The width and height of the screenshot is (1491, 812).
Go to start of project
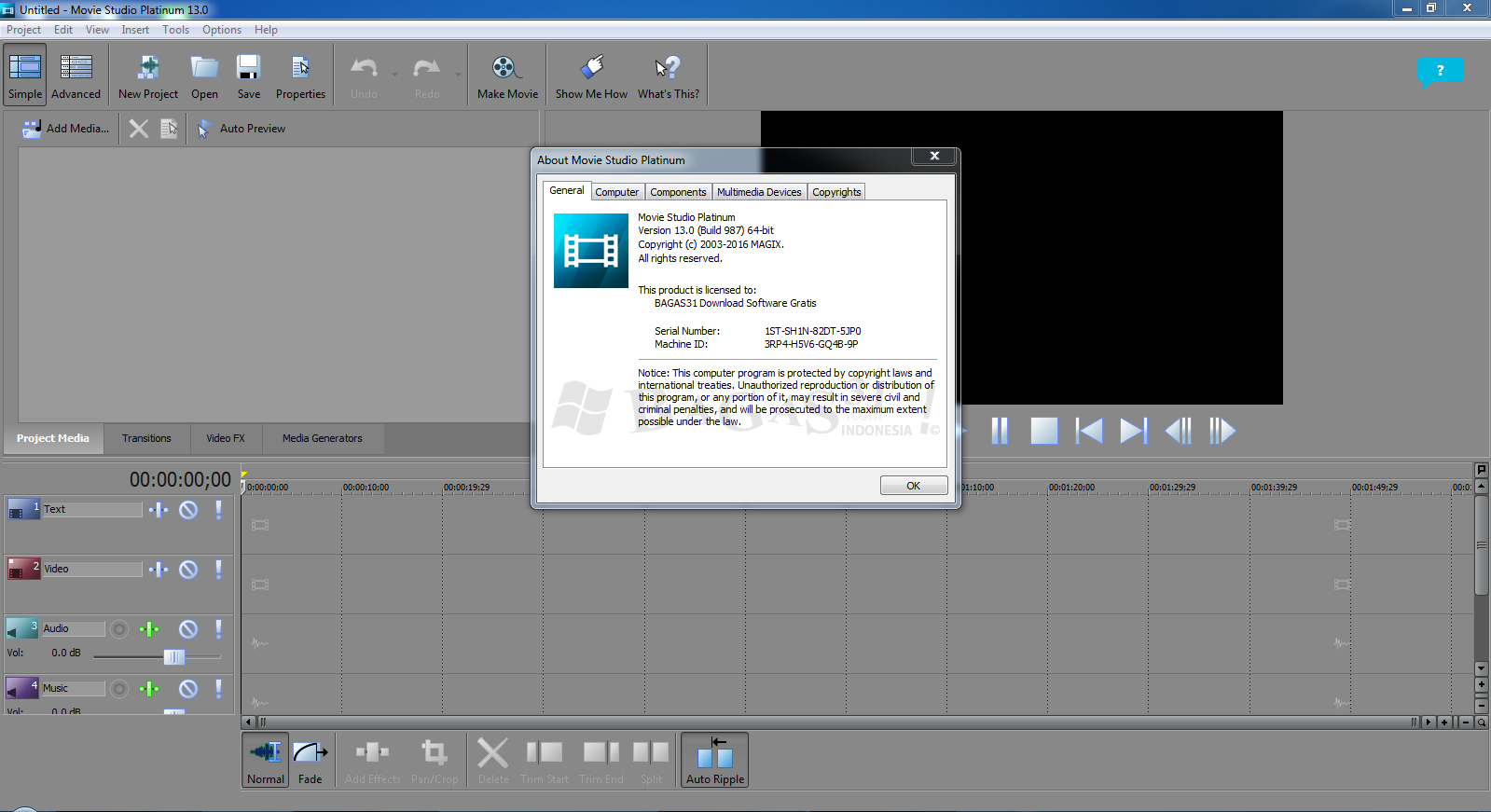tap(1089, 431)
